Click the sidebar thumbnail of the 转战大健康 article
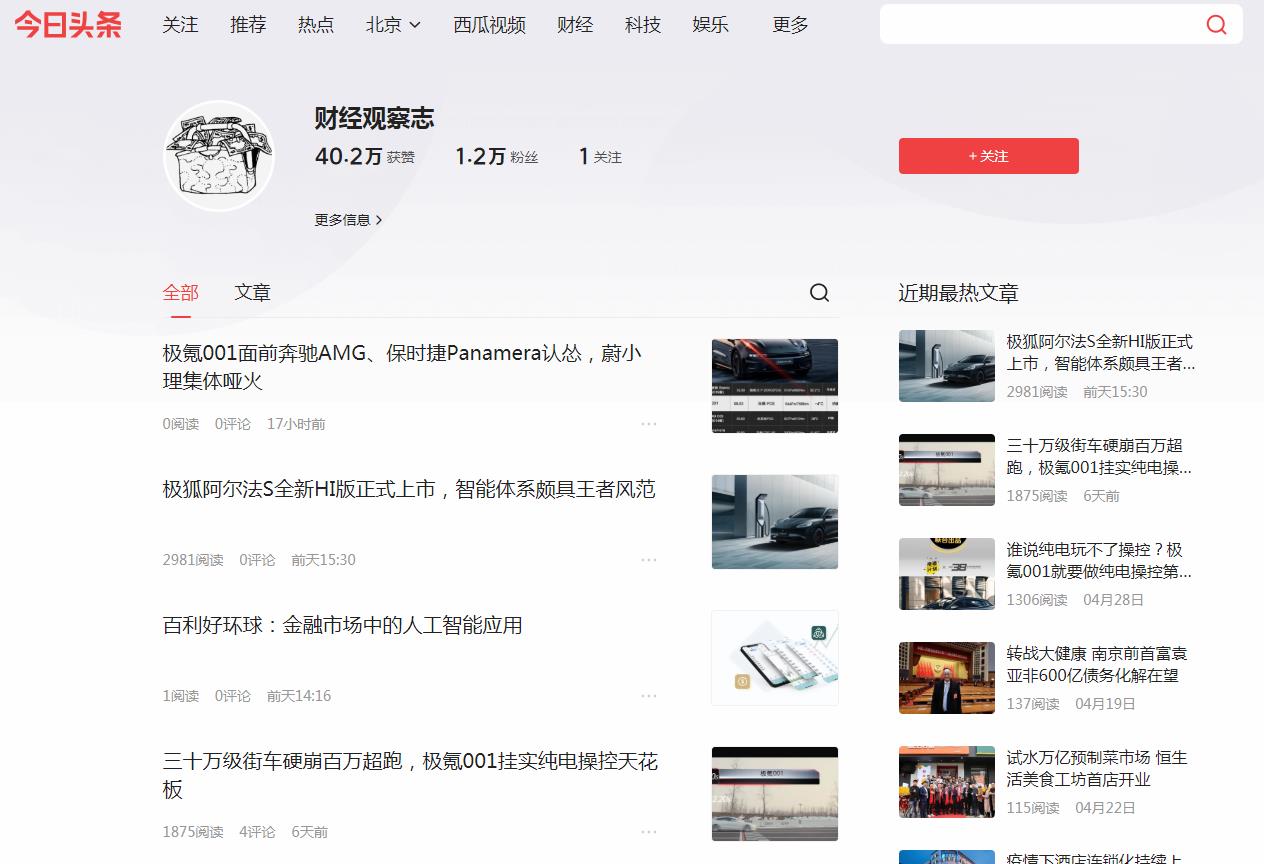Image resolution: width=1264 pixels, height=864 pixels. tap(947, 678)
